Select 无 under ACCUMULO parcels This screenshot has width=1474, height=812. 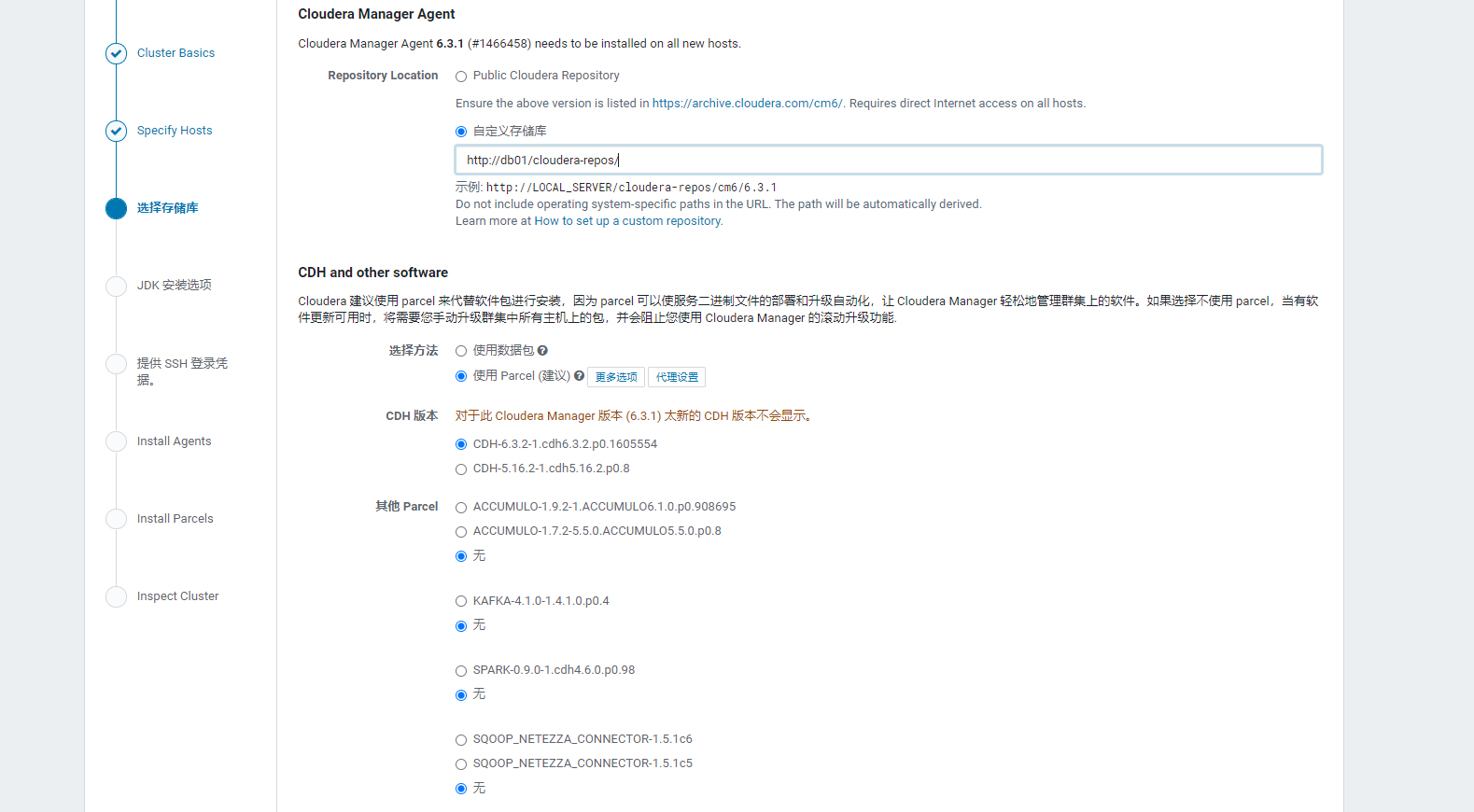coord(461,556)
